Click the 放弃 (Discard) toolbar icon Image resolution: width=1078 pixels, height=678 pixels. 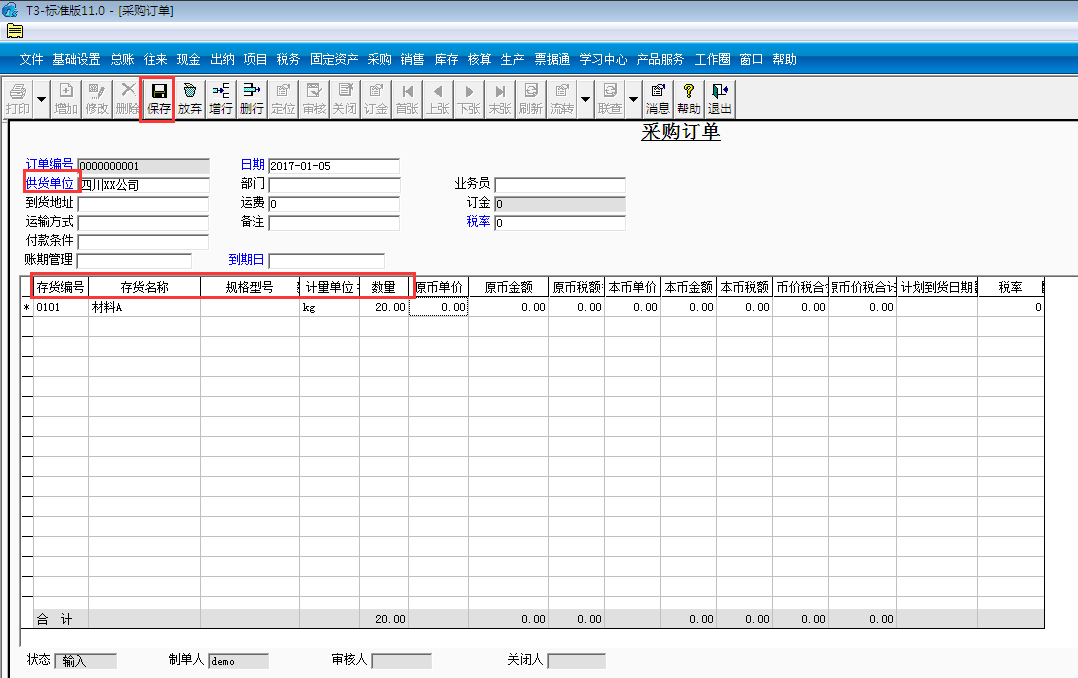click(x=190, y=99)
